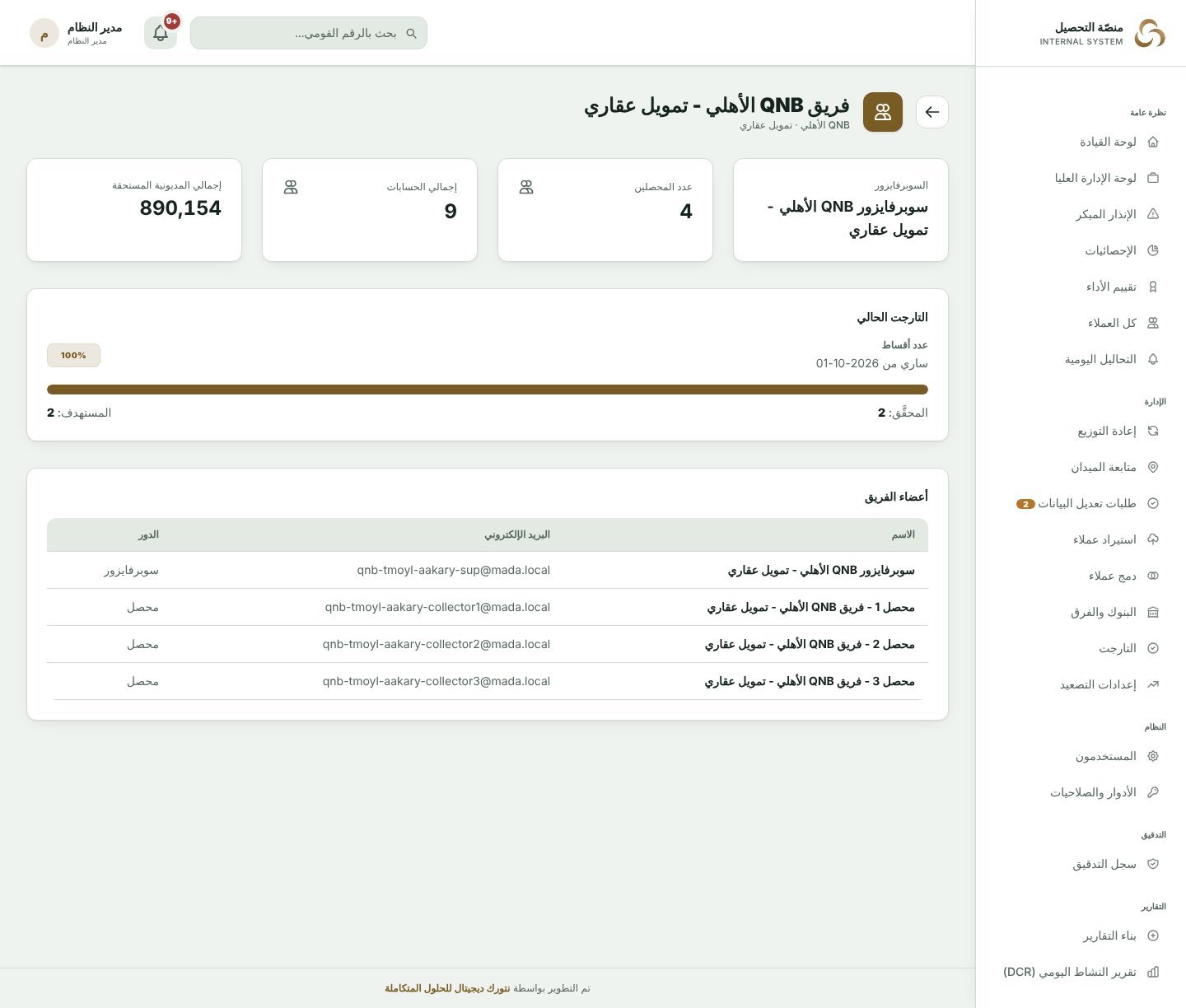Viewport: 1186px width, 1008px height.
Task: Open التارجت in the sidebar
Action: coord(1081,648)
